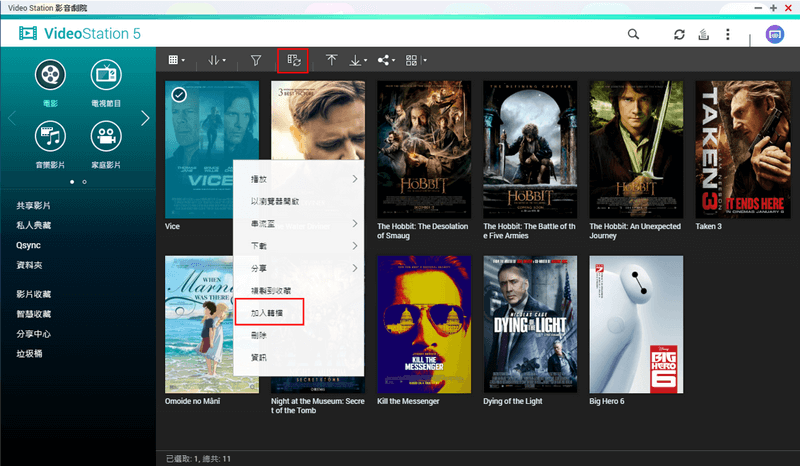Select The Hobbit: Desolation of Smaug poster
800x466 pixels.
coord(424,150)
